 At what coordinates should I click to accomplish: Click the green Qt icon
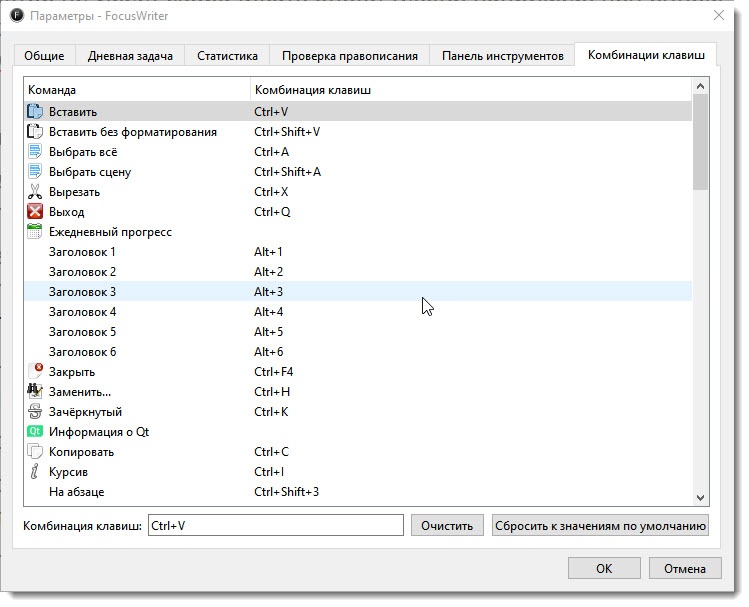(35, 432)
